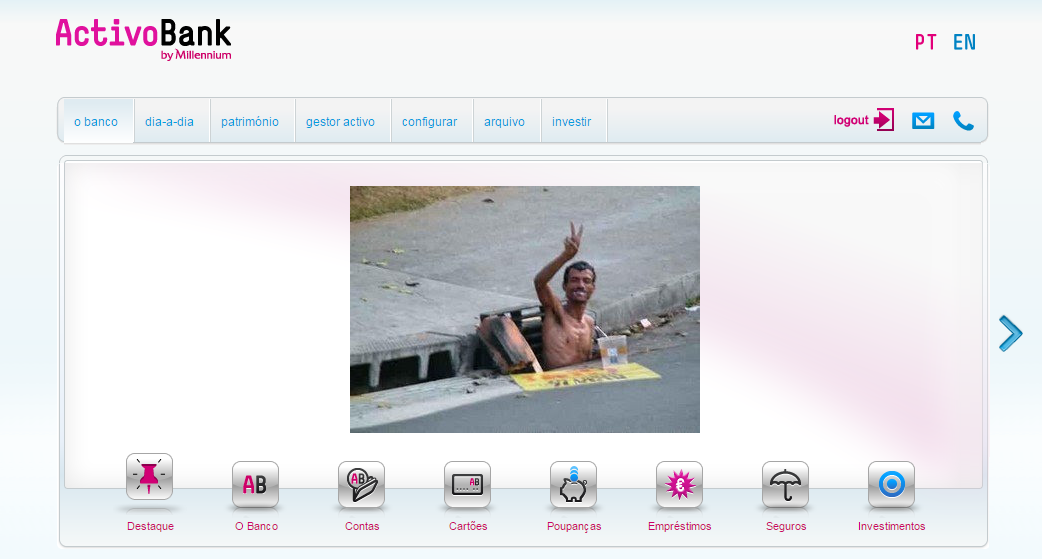Open the Poupanças piggy bank icon
The width and height of the screenshot is (1042, 559).
573,485
